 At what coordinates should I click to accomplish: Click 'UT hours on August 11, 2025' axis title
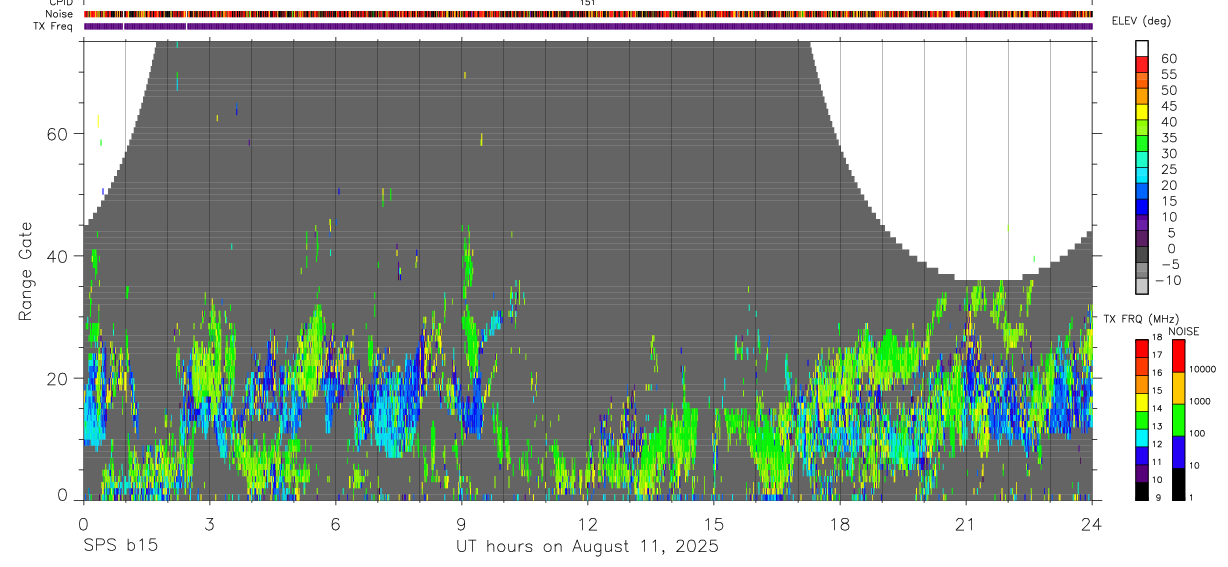[x=587, y=547]
